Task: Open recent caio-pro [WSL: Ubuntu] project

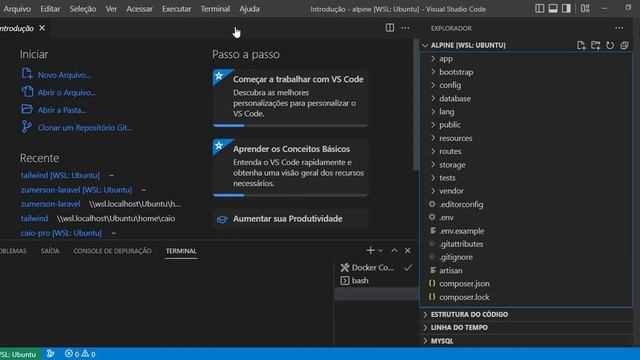Action: pos(61,233)
